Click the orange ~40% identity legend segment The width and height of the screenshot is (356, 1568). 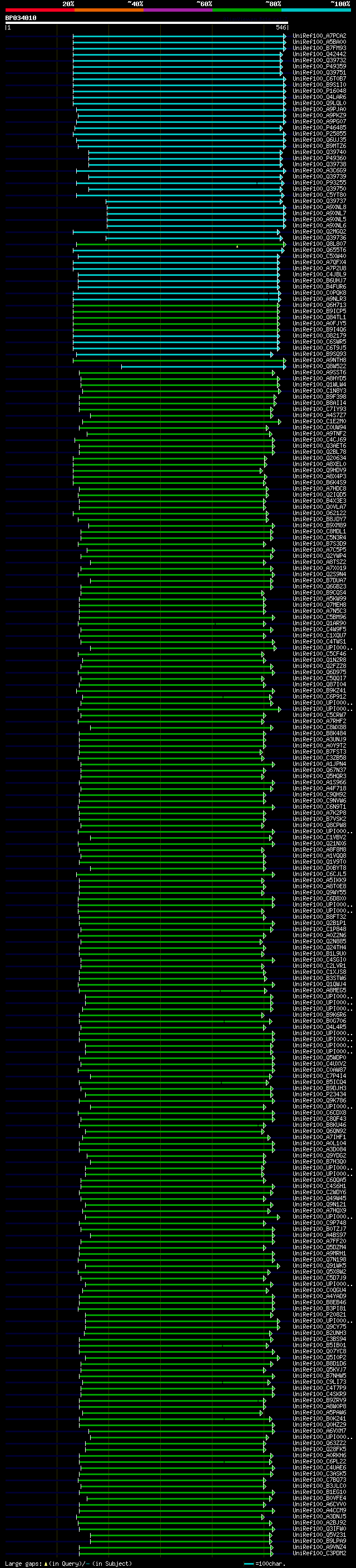click(x=109, y=10)
